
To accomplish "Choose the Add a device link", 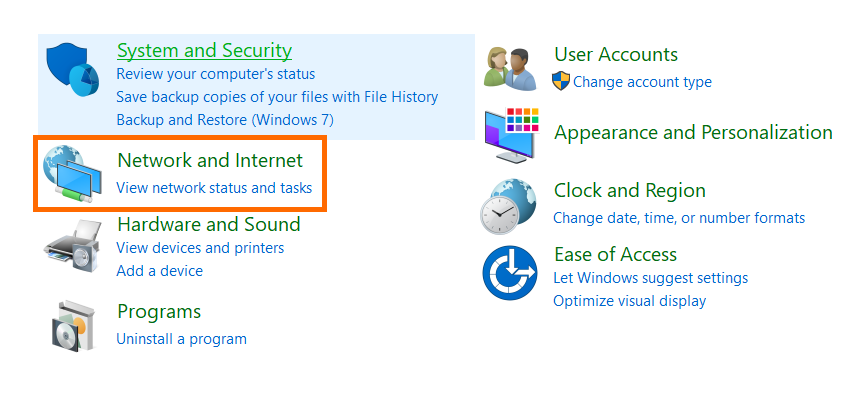I will pos(159,271).
